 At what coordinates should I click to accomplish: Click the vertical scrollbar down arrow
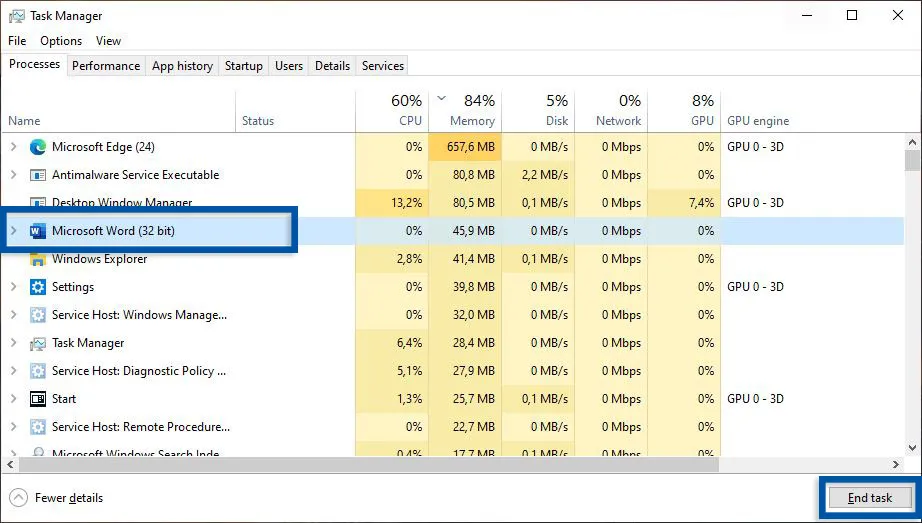(912, 448)
